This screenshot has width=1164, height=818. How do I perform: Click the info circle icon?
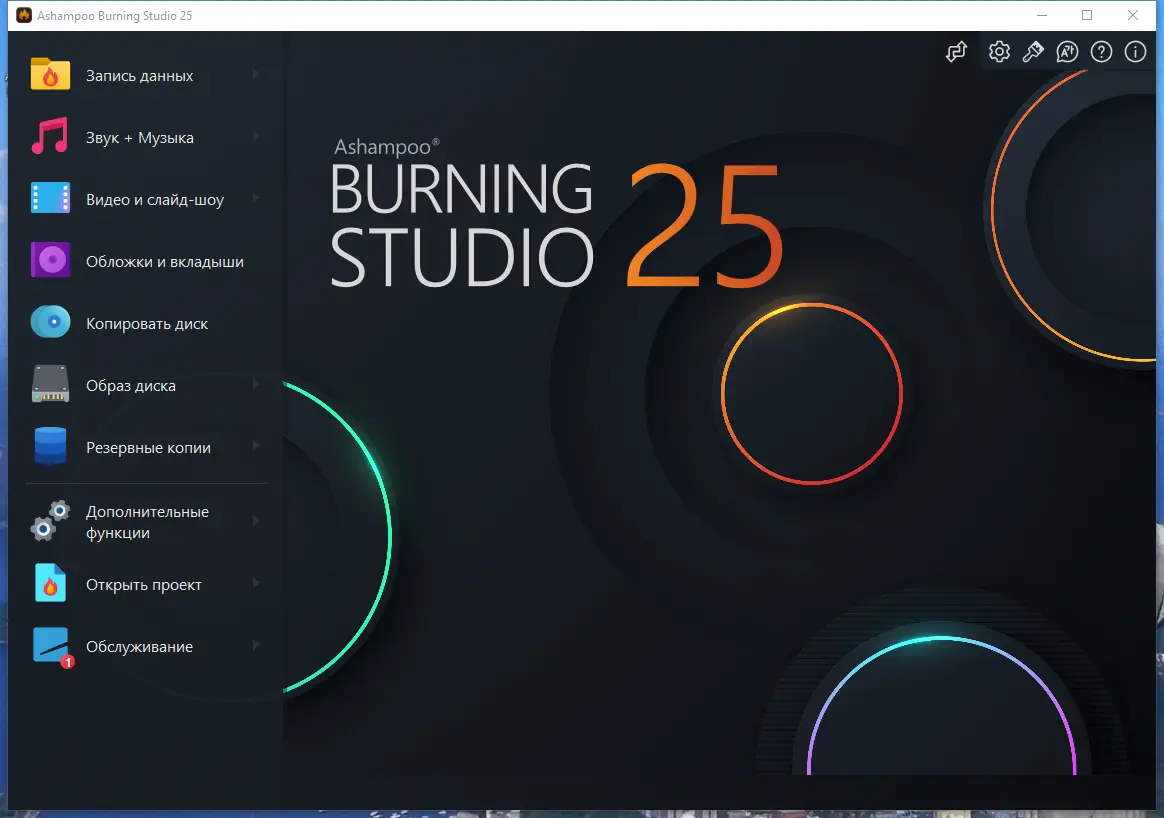(x=1135, y=52)
